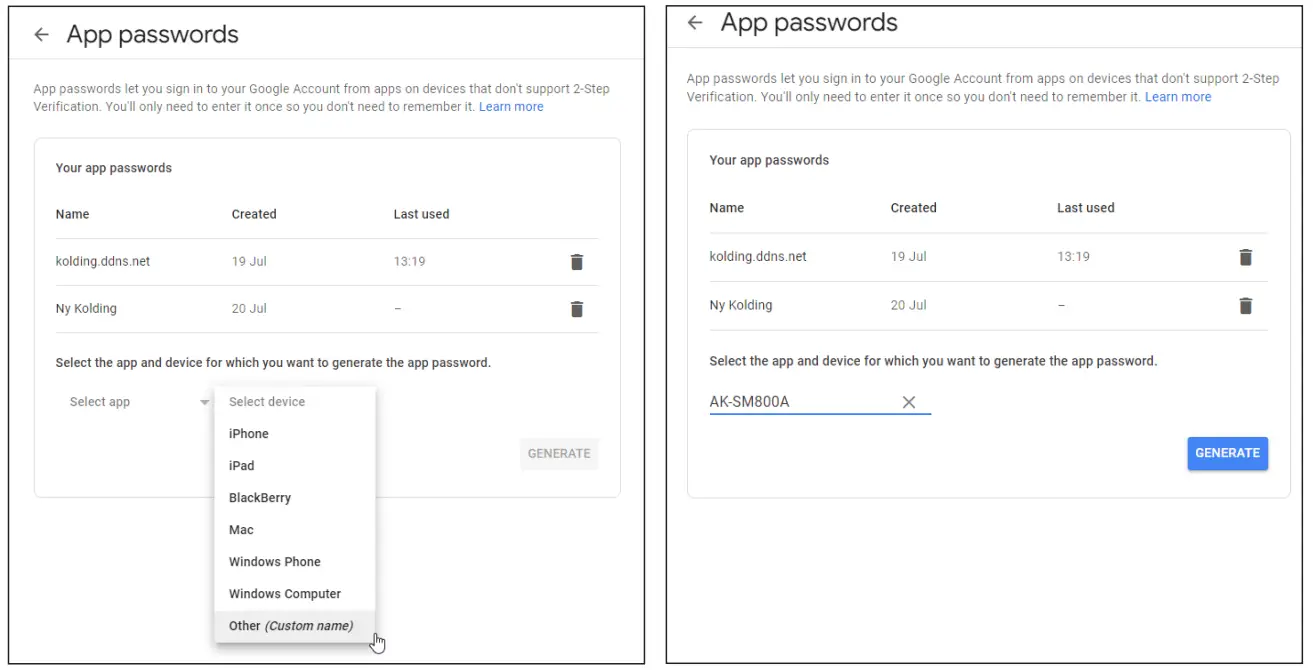Click the blue GENERATE button
The width and height of the screenshot is (1313, 670).
pos(1227,453)
